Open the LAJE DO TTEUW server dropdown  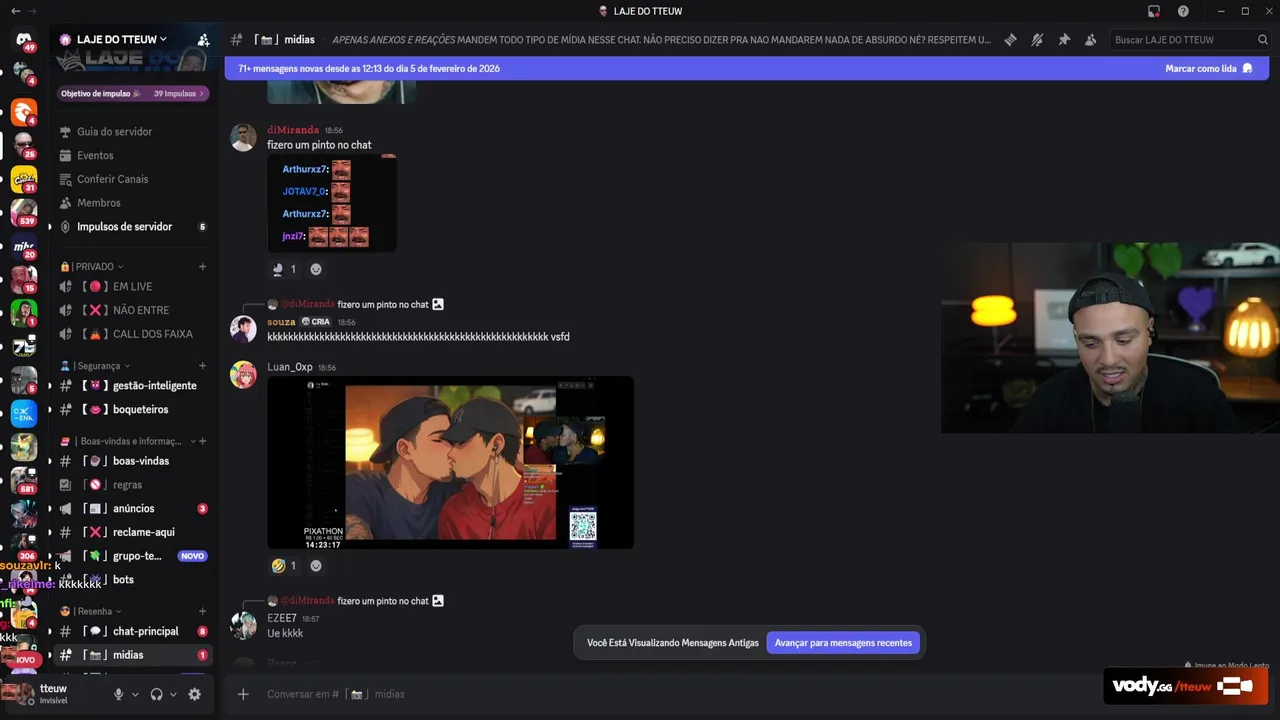(x=122, y=40)
